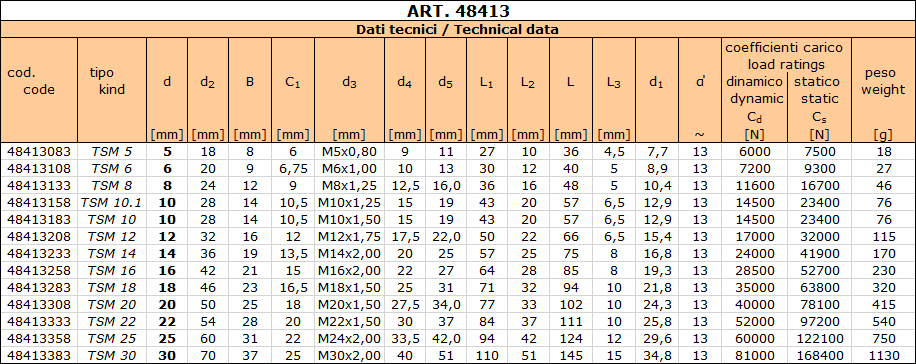Select static load value 168400
The height and width of the screenshot is (364, 916).
point(819,355)
